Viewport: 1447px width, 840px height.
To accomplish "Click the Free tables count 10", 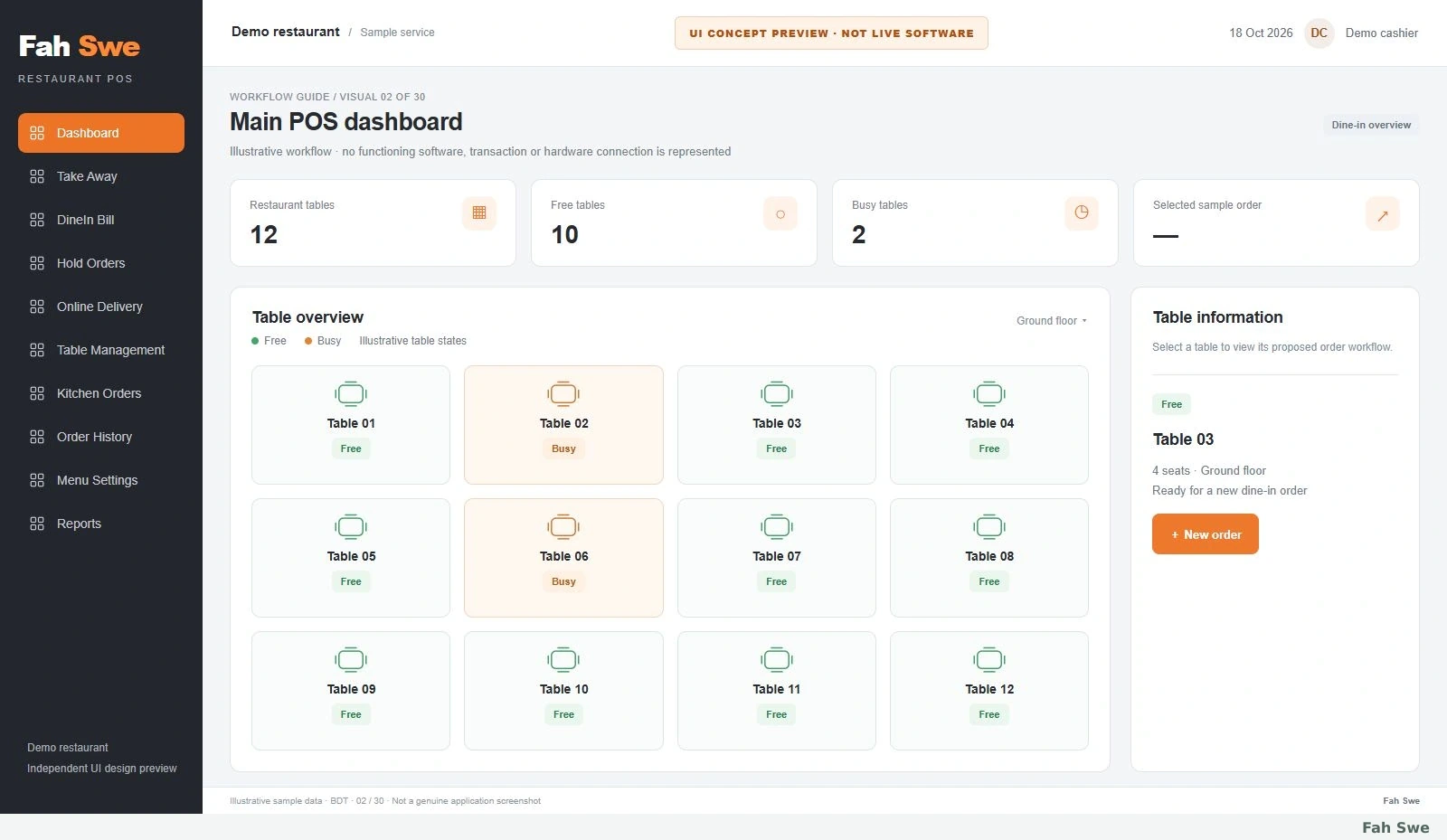I will (x=565, y=235).
